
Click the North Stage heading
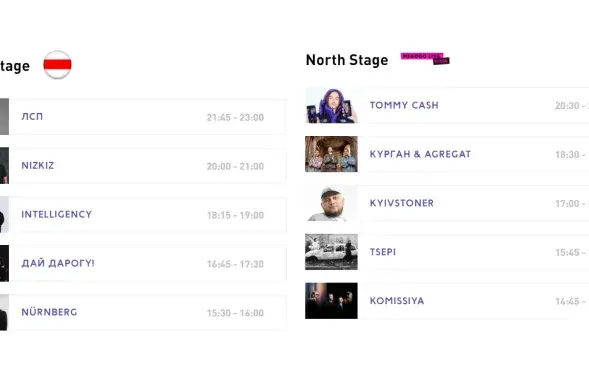[347, 60]
